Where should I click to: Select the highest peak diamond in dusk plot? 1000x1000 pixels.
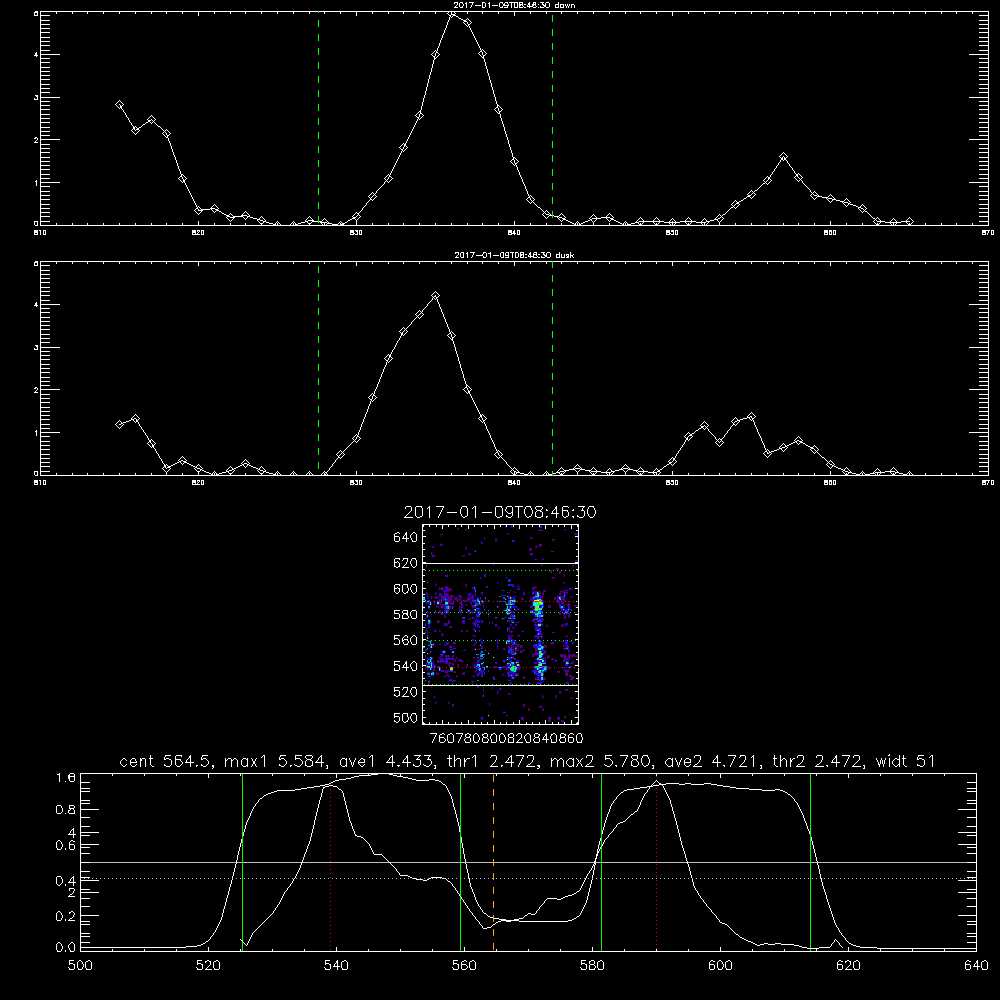(x=436, y=296)
